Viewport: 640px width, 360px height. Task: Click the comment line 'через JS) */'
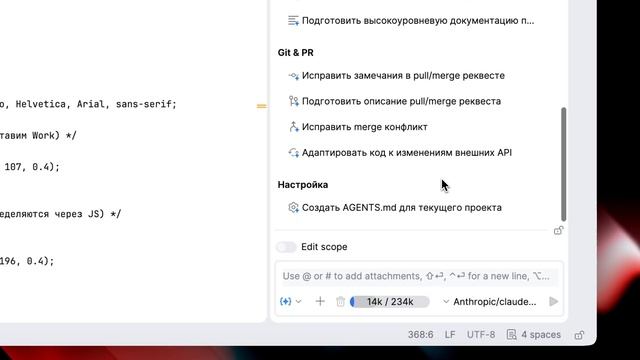(x=60, y=214)
